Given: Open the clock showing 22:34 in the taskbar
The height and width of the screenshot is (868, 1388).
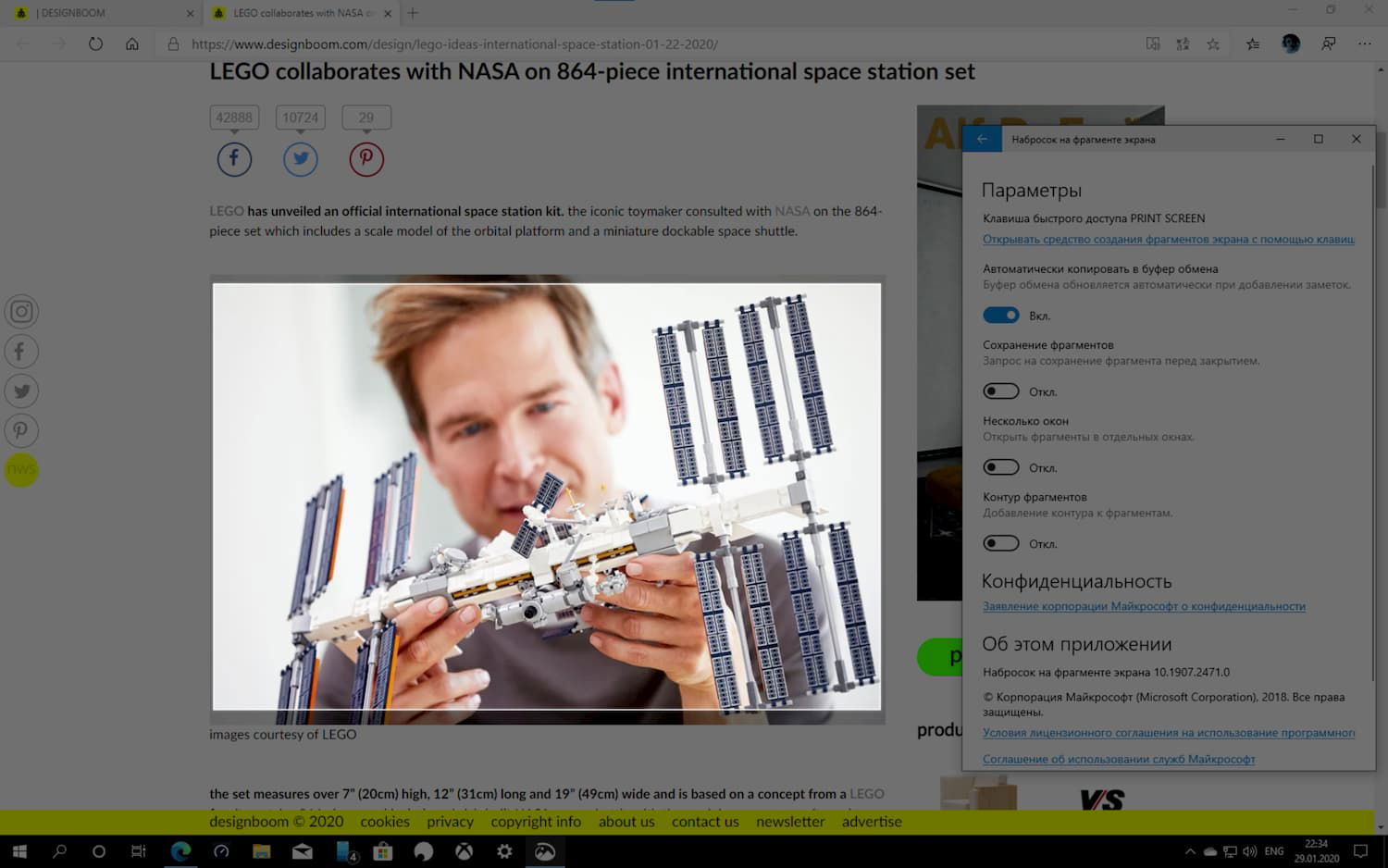Looking at the screenshot, I should coord(1317,851).
